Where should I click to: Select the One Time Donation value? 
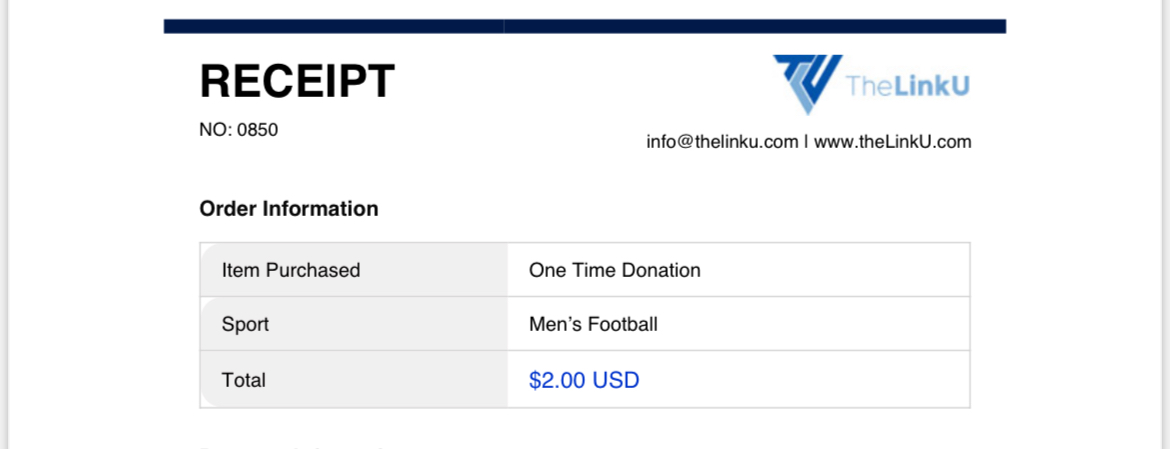[615, 270]
